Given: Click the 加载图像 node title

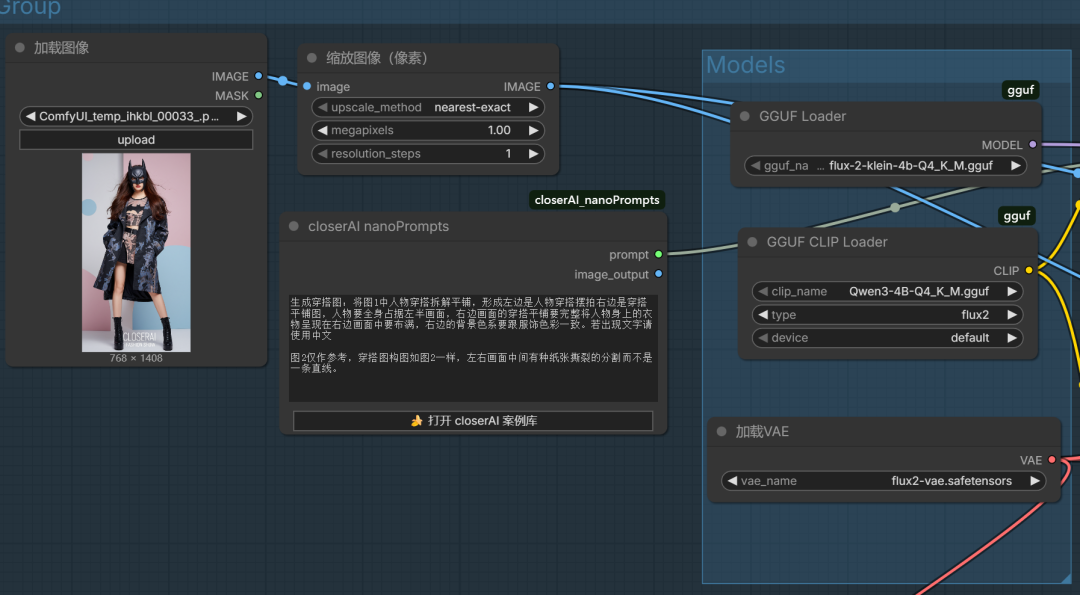Looking at the screenshot, I should tap(61, 48).
